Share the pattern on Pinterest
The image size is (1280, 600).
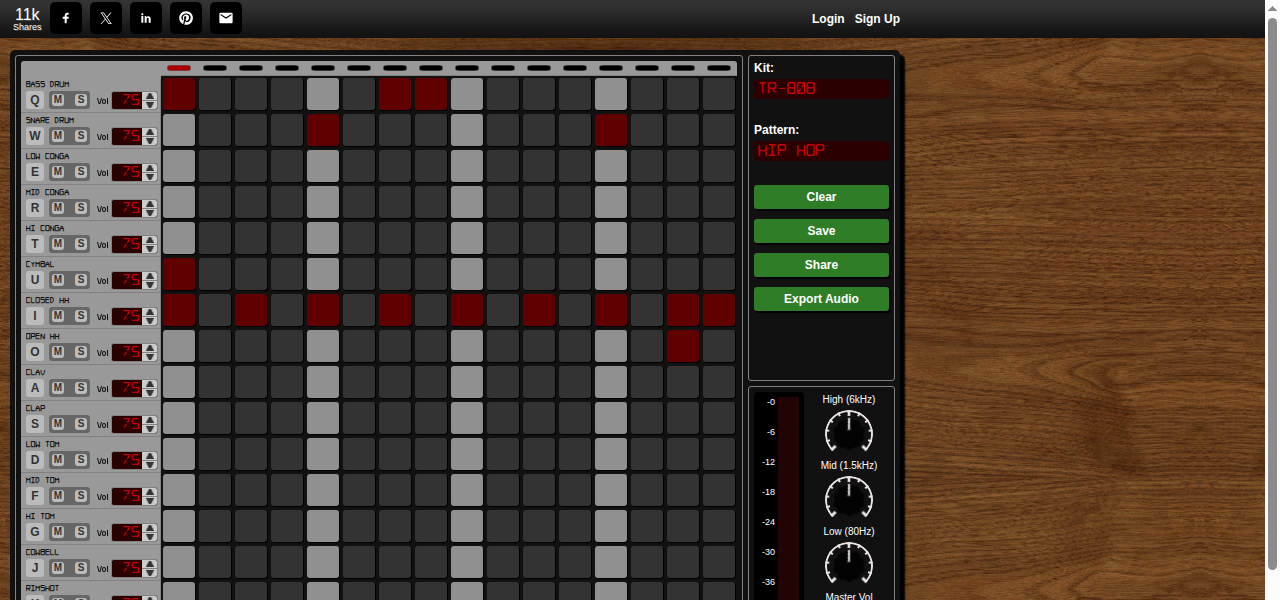point(186,18)
